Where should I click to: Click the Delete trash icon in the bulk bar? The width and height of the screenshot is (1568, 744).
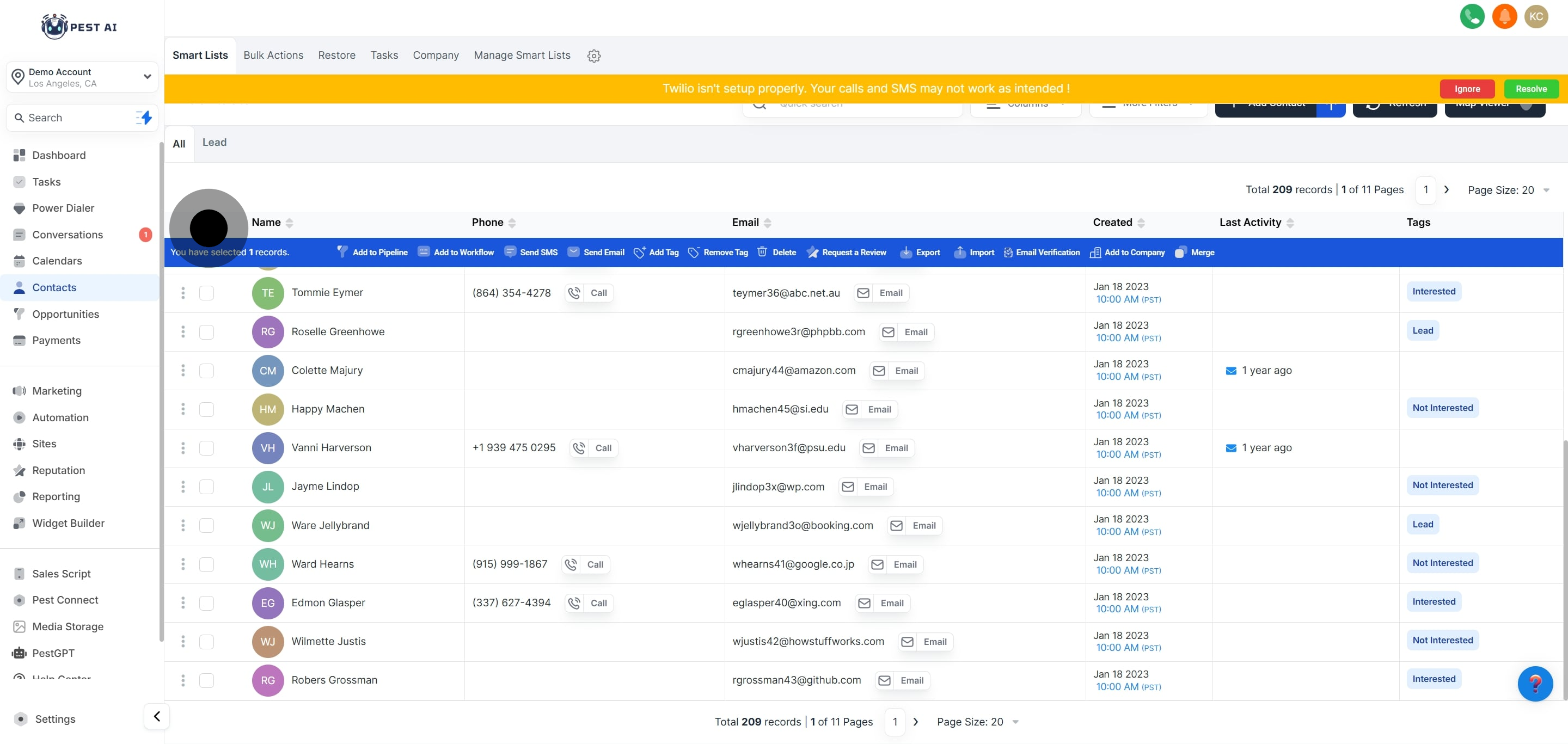(x=762, y=252)
